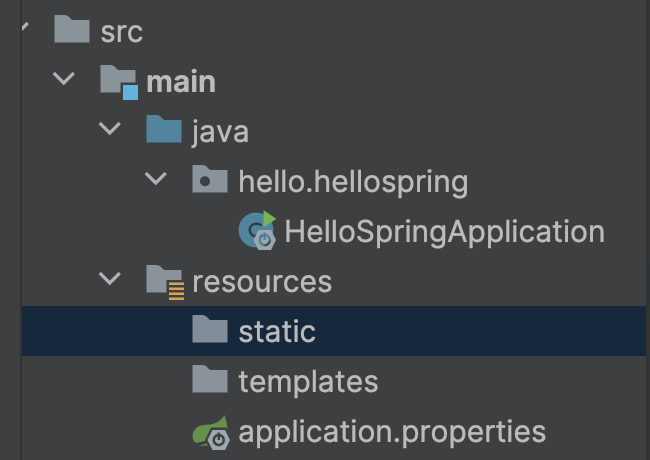Click the resources root folder icon

click(x=164, y=281)
